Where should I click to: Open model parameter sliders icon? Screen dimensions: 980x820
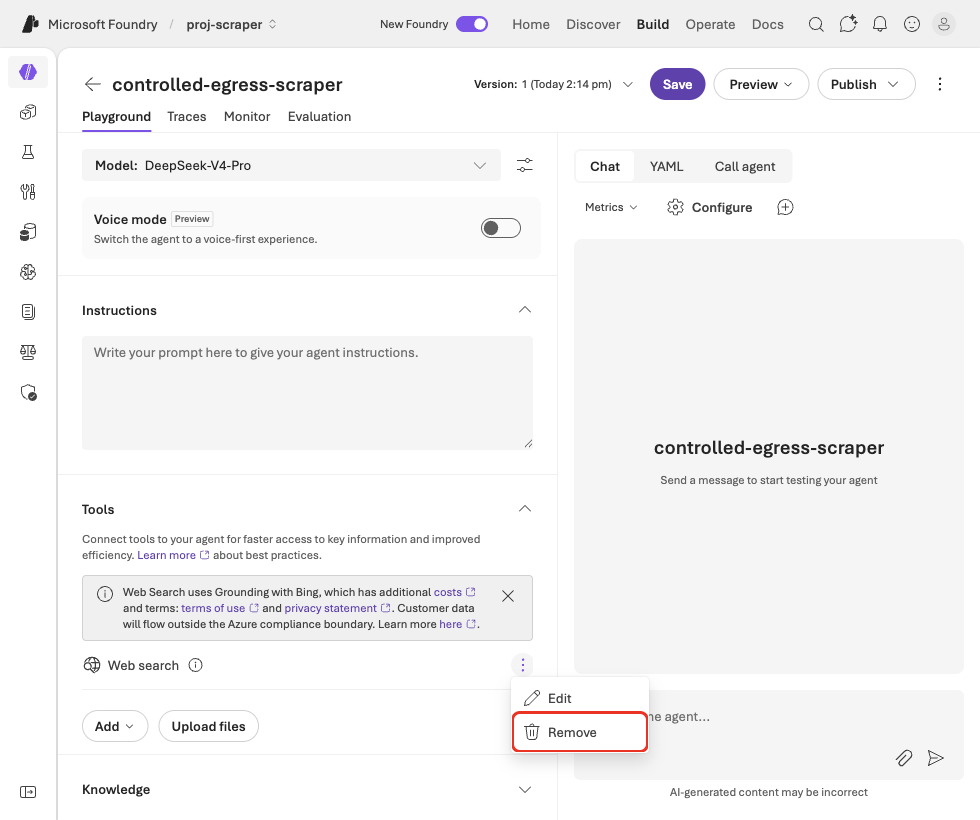click(524, 165)
